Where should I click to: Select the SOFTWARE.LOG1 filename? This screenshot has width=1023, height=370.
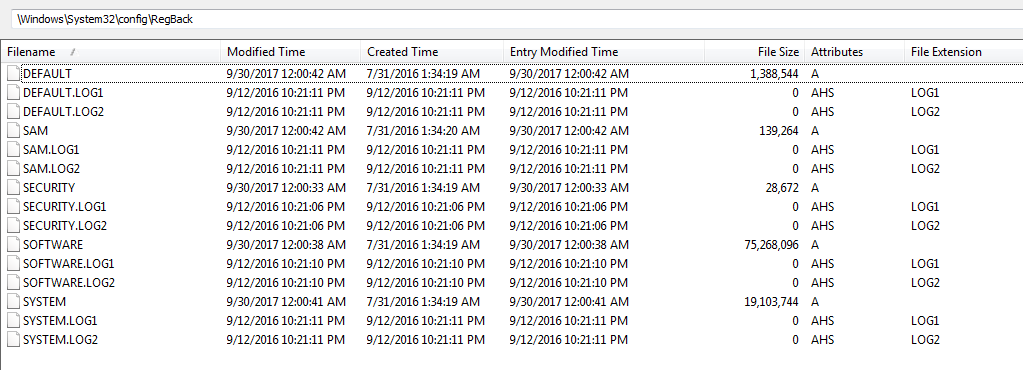tap(69, 264)
